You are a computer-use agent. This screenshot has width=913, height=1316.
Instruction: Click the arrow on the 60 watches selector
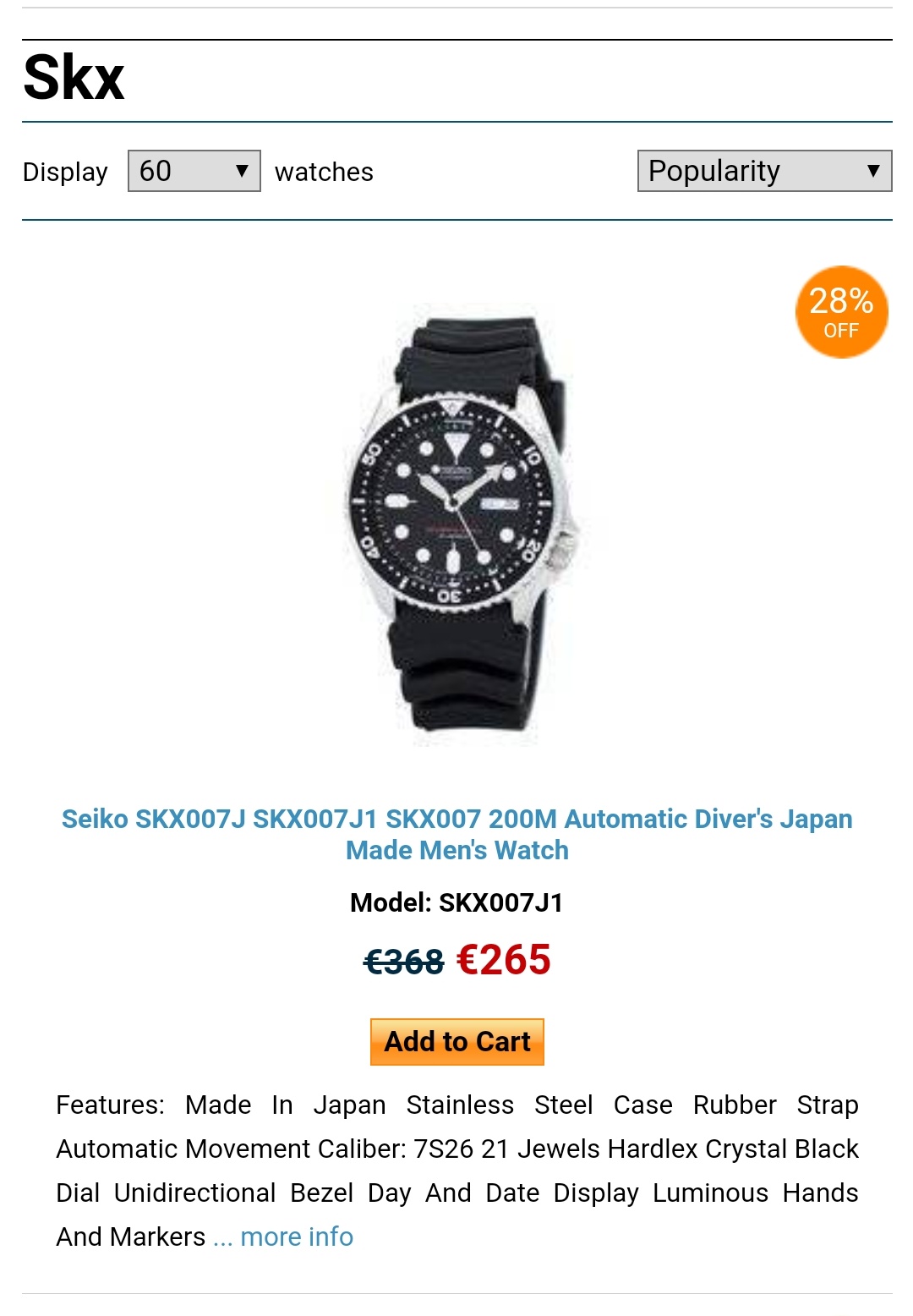[242, 171]
